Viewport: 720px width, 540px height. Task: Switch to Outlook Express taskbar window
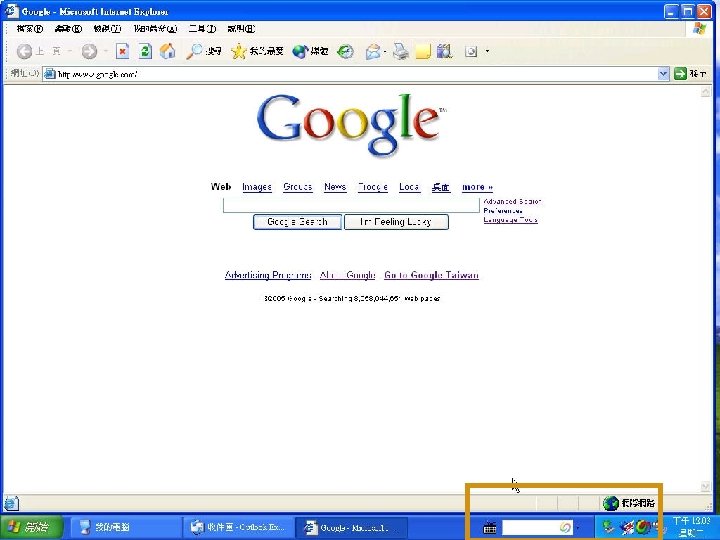[237, 527]
